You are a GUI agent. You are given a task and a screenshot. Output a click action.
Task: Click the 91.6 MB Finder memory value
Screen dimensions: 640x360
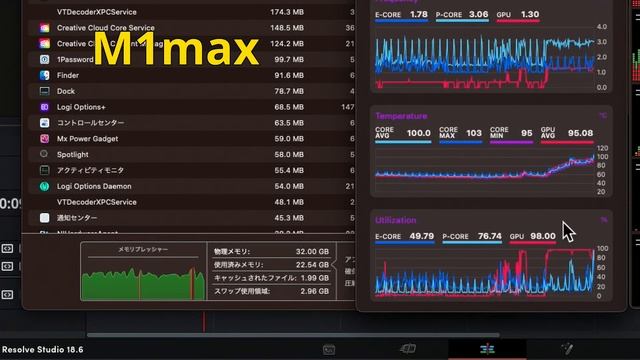pos(289,75)
